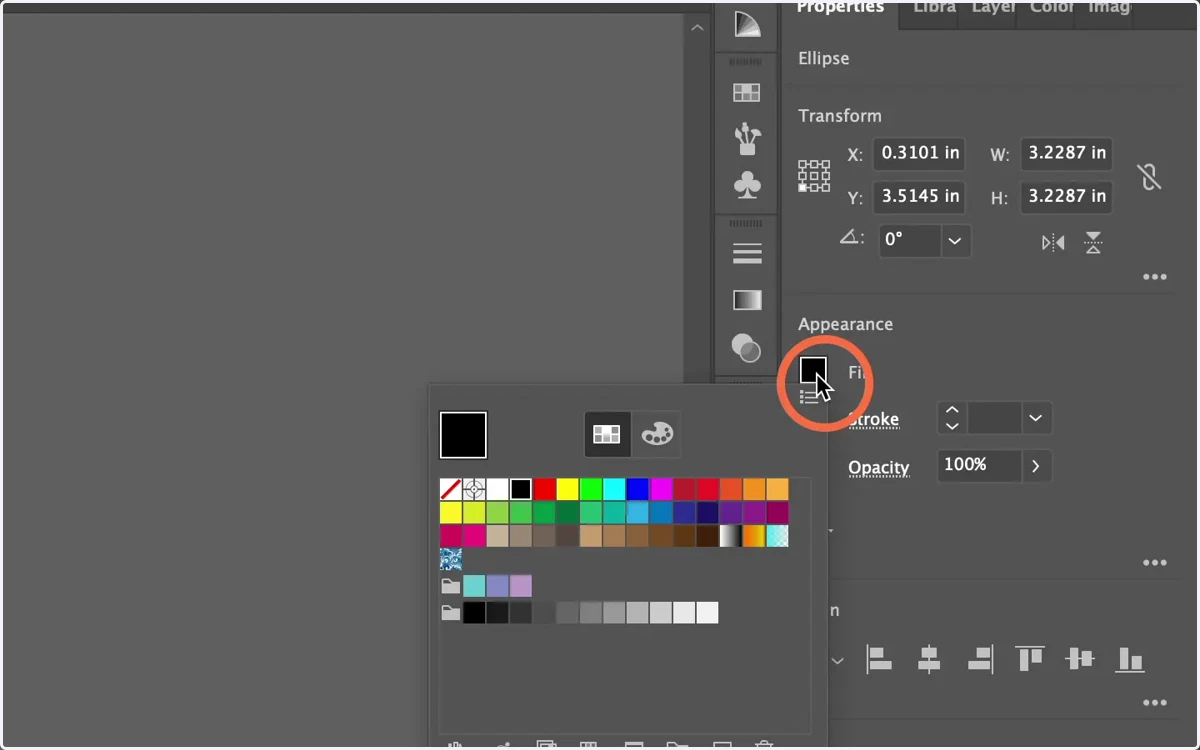Select the blue pattern swatch
1200x750 pixels.
click(x=451, y=559)
